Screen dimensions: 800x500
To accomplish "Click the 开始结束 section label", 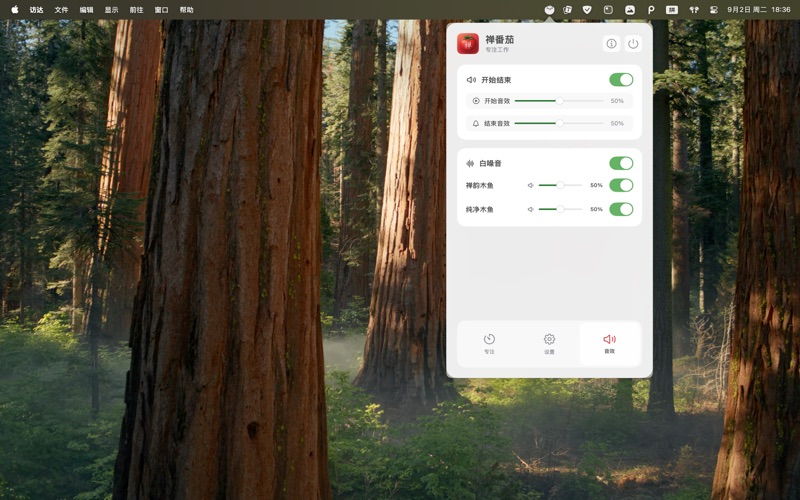I will 496,80.
